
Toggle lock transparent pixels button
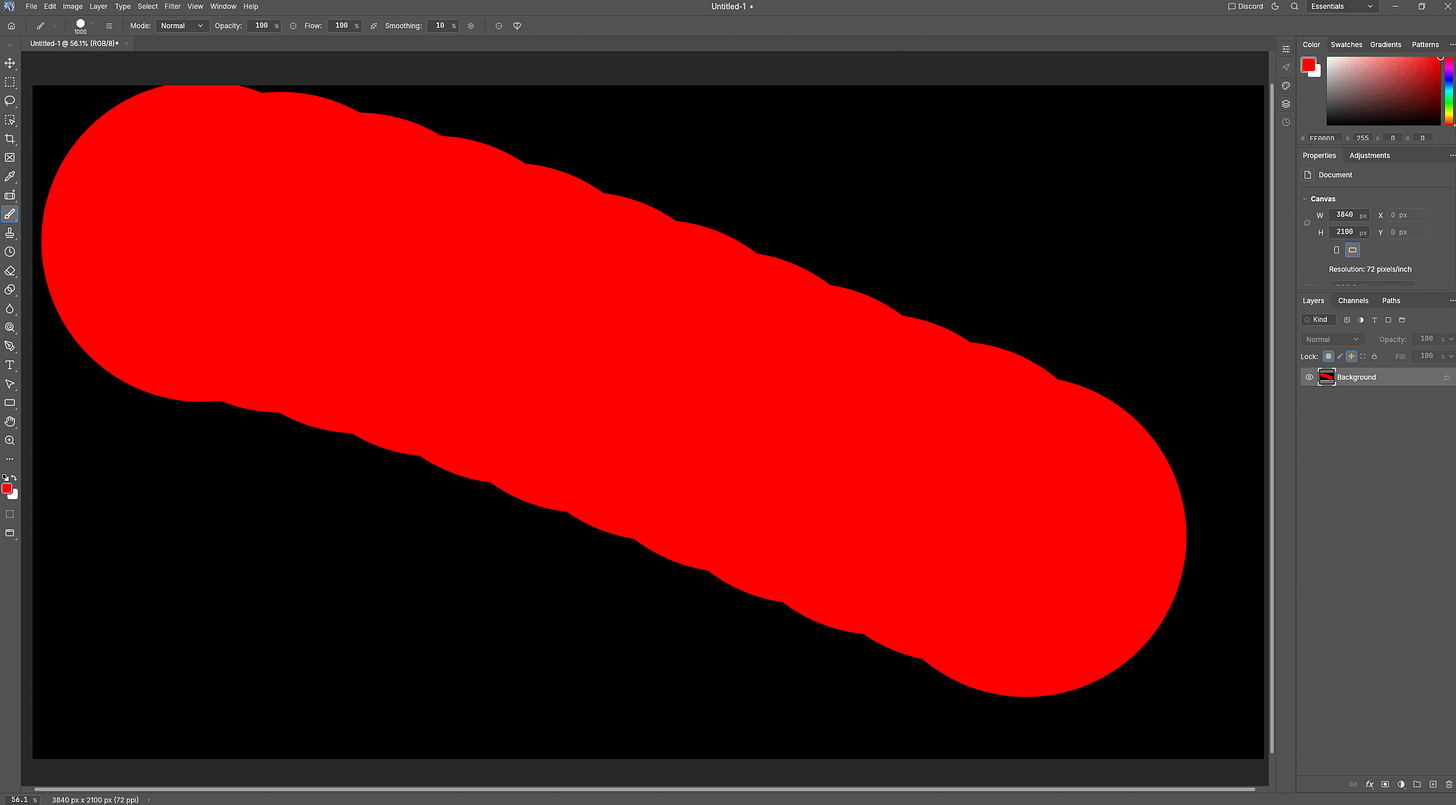coord(1329,356)
